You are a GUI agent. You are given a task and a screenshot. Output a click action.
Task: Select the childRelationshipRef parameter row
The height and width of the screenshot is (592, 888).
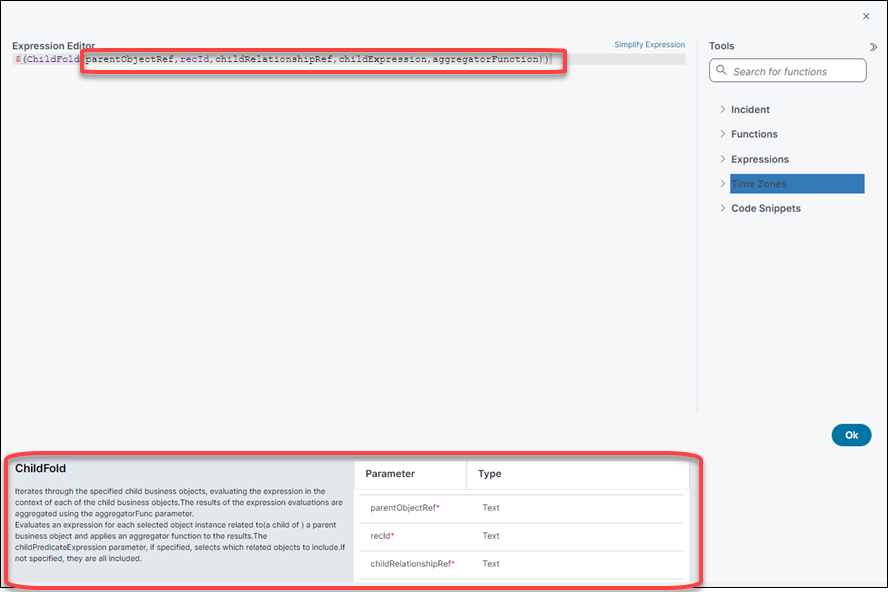click(412, 564)
